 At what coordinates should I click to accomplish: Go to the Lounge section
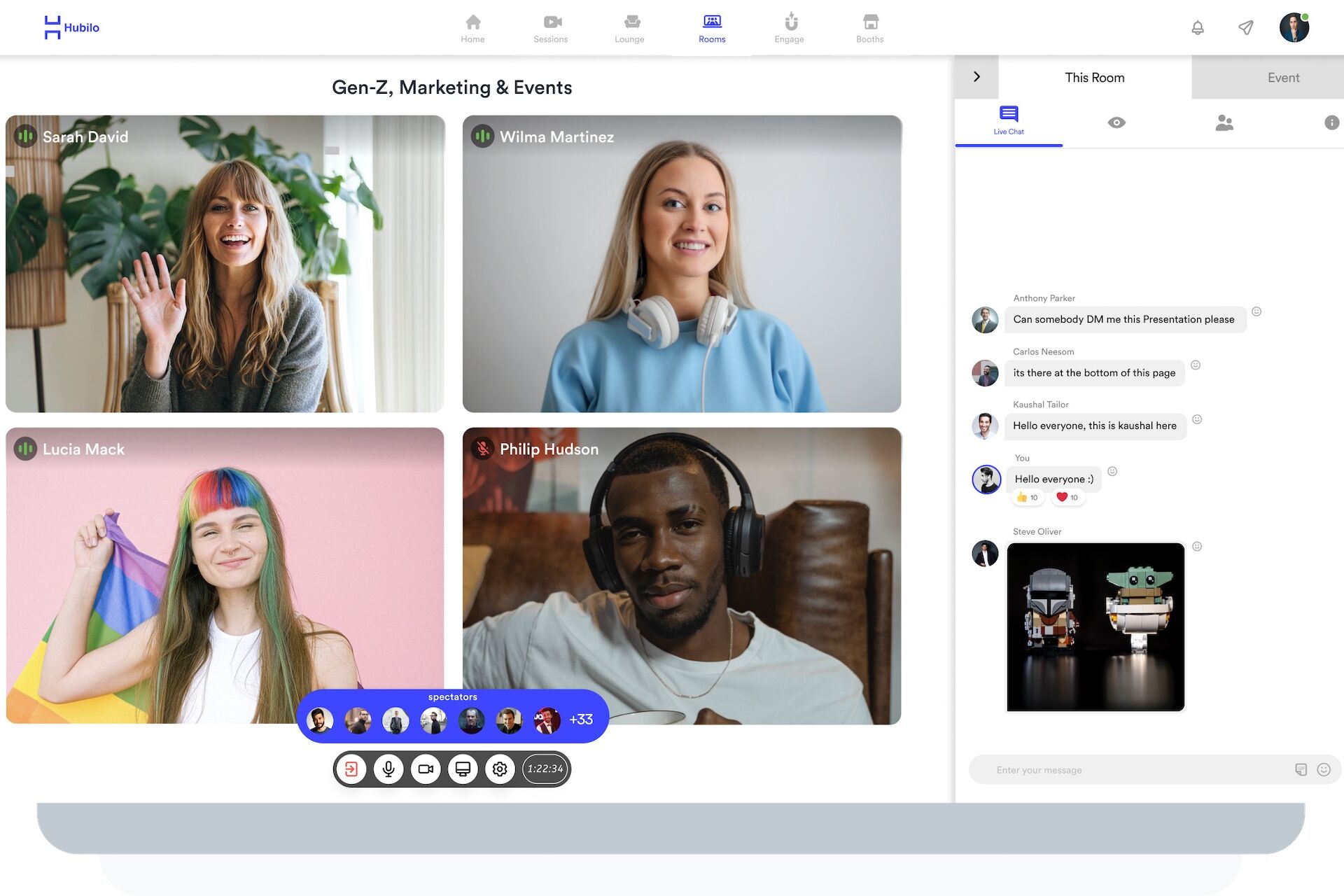point(629,28)
